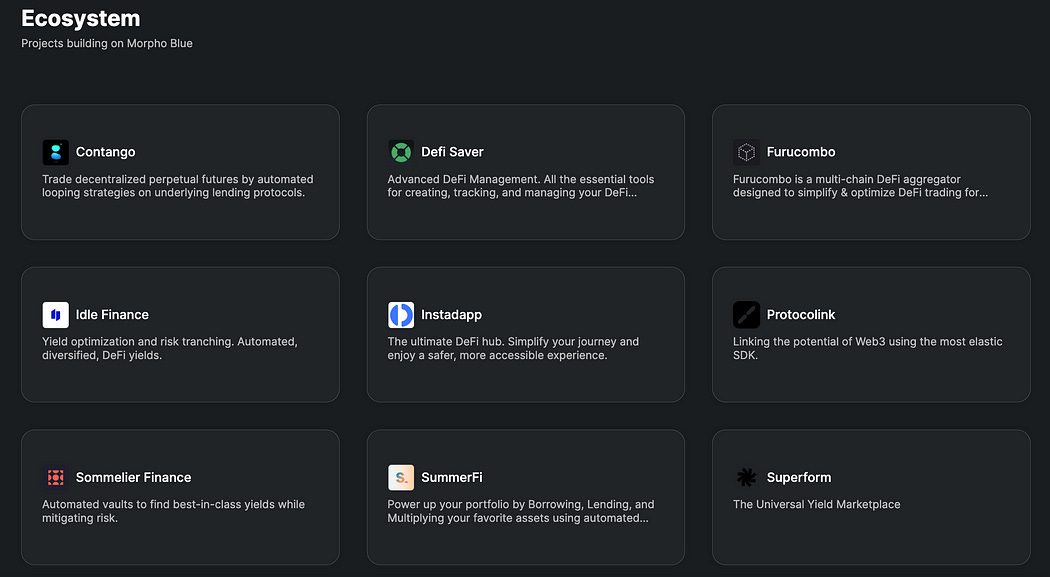Viewport: 1050px width, 577px height.
Task: Click the Idle Finance logo icon
Action: [x=56, y=315]
